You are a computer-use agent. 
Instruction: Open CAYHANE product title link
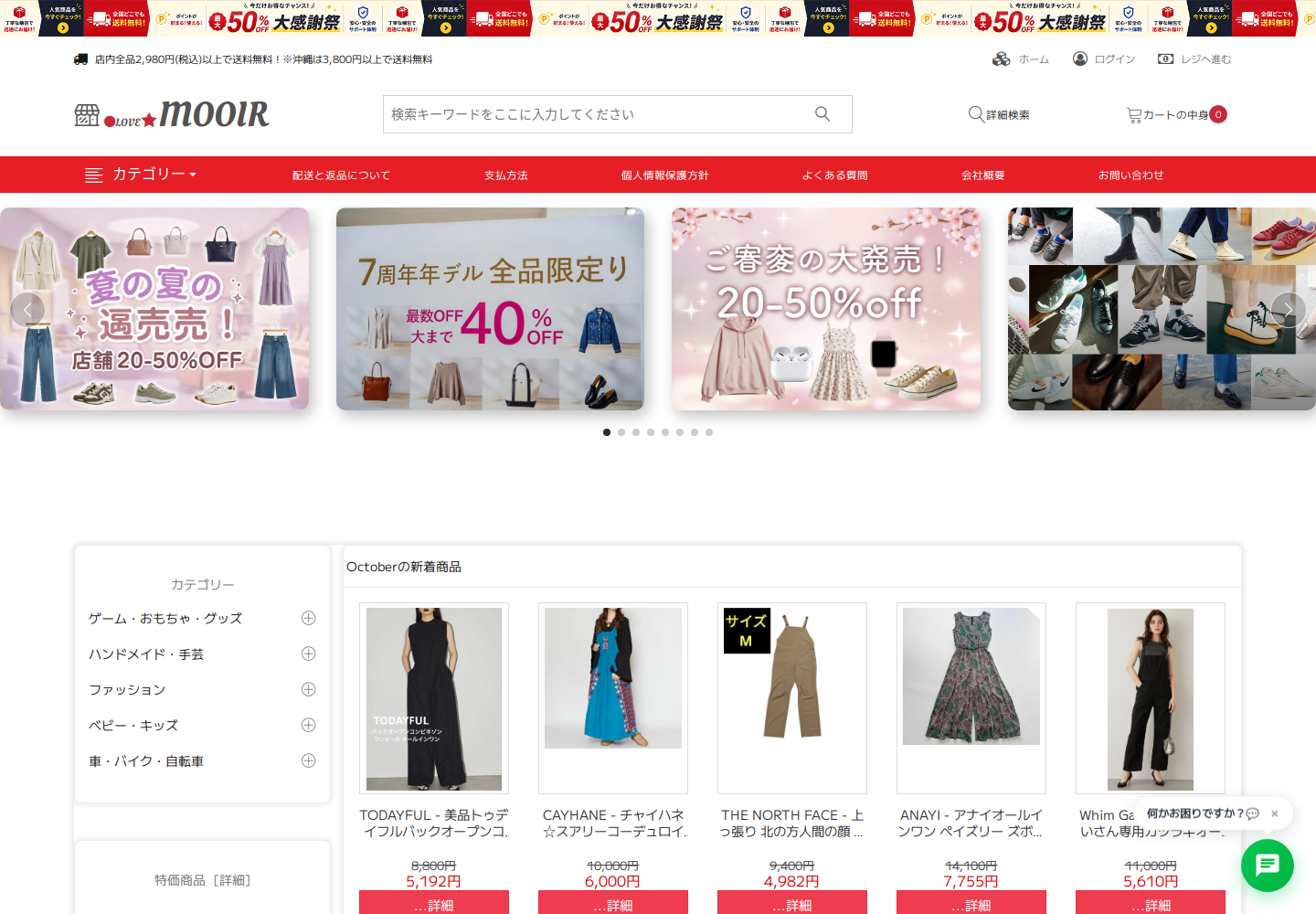613,824
